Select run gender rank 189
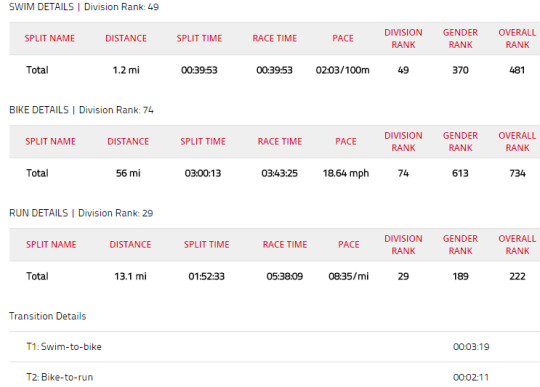 pyautogui.click(x=460, y=276)
